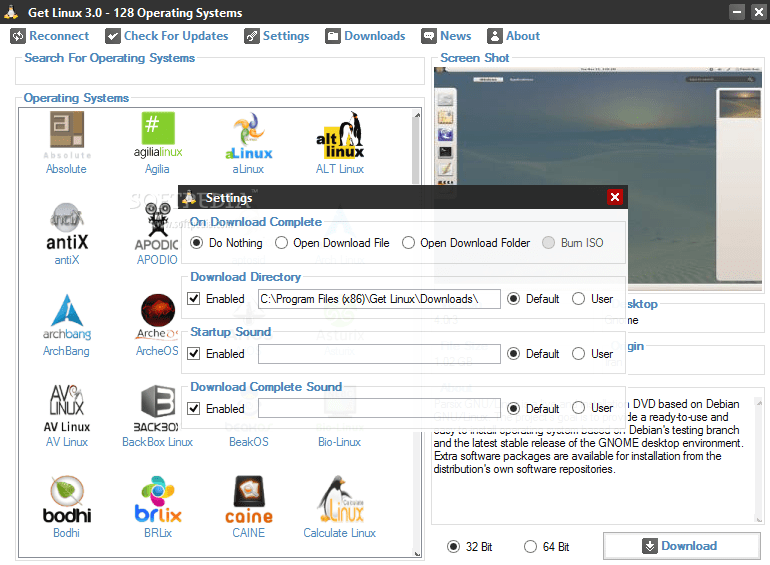Choose User for Startup Sound
Screen dimensions: 770x565
pos(578,353)
